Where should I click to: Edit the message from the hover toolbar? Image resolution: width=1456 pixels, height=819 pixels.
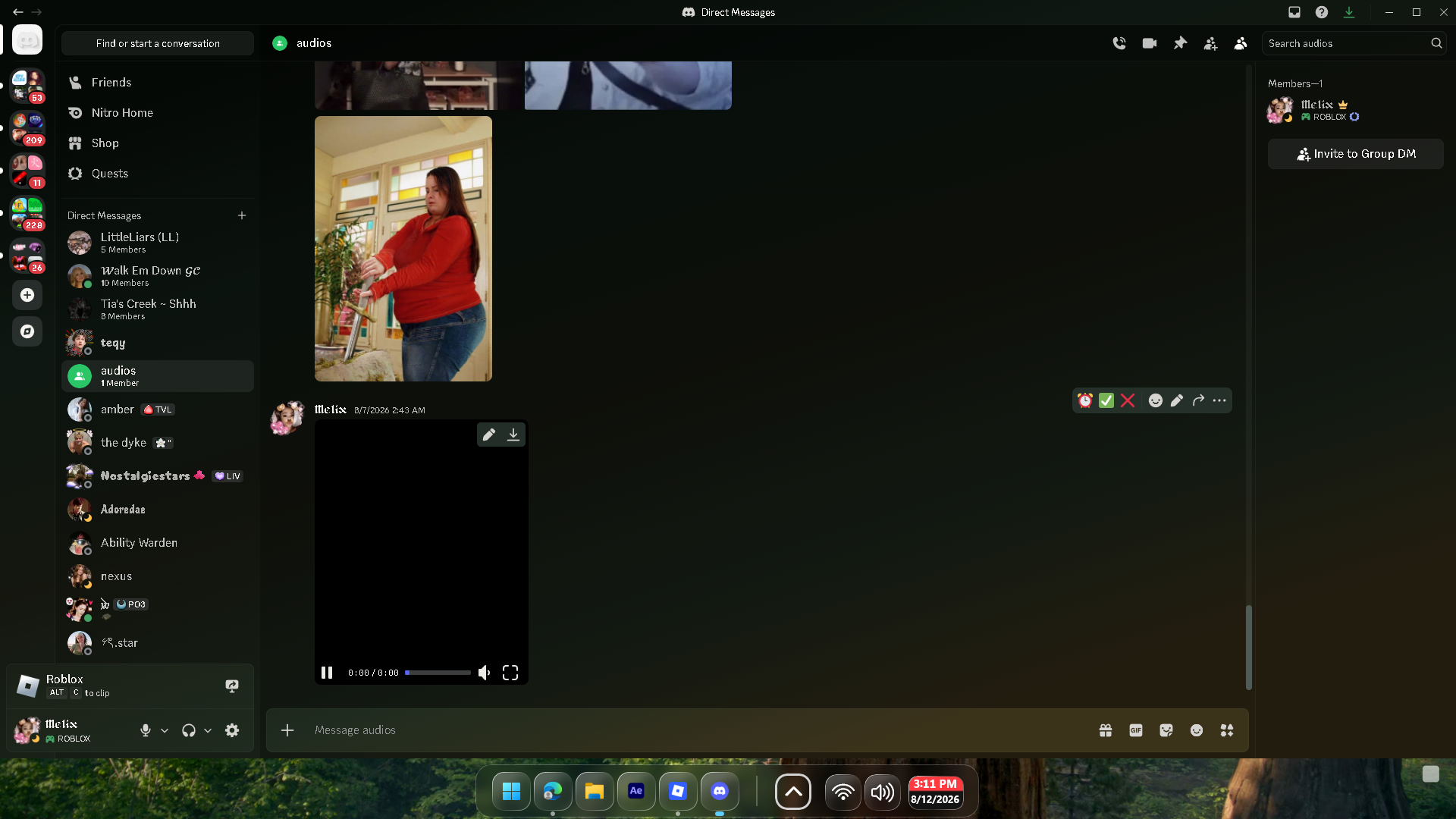pos(1177,400)
